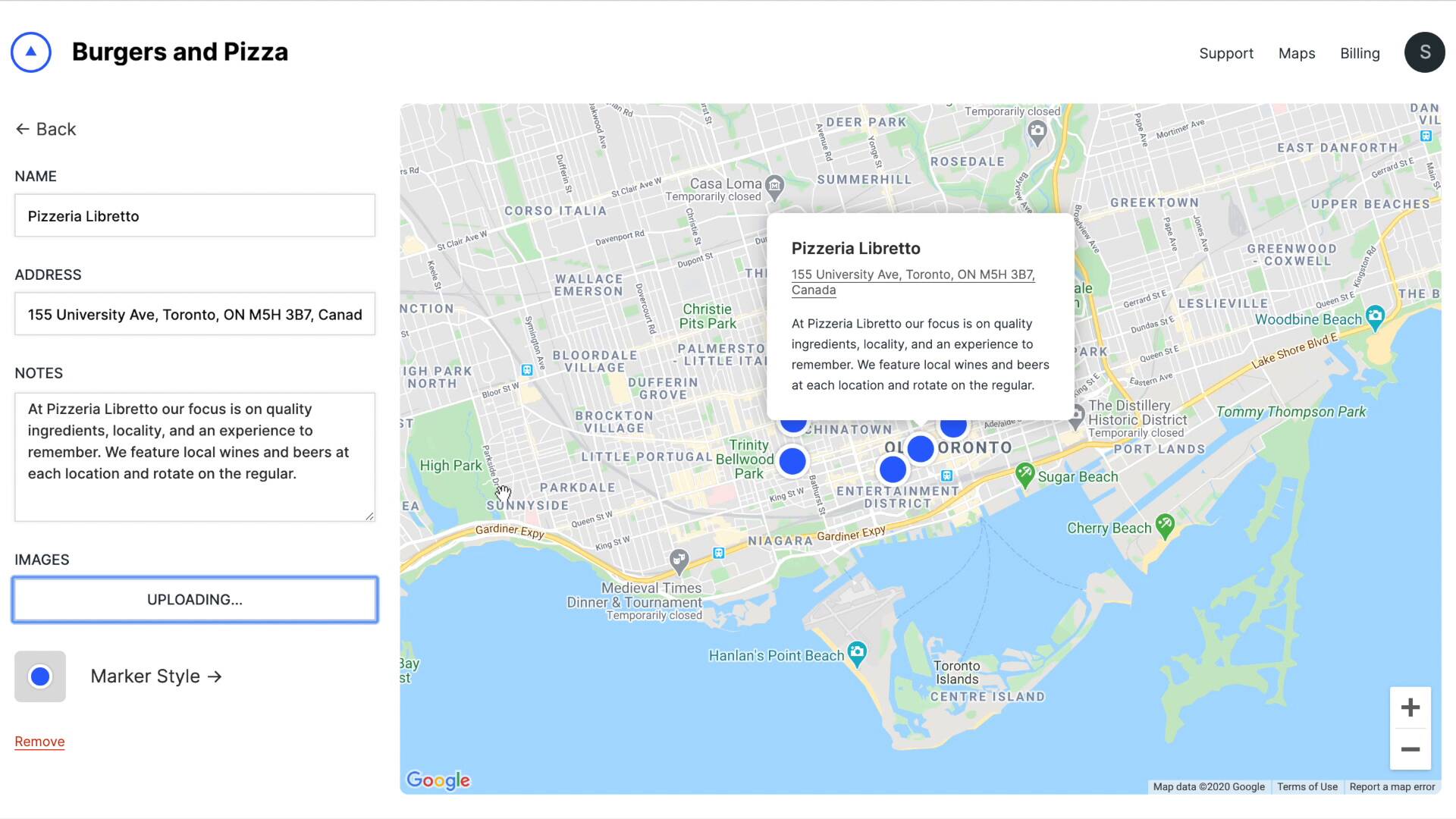Open Google Terms of Use
The image size is (1456, 819).
(1307, 786)
